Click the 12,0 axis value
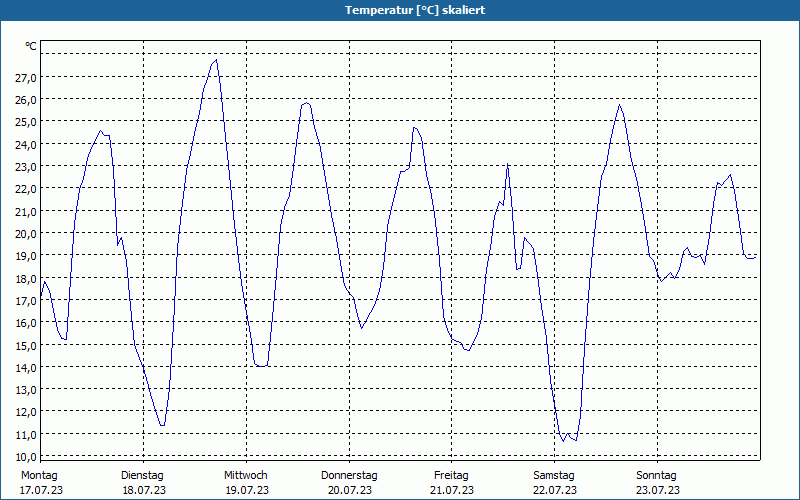This screenshot has width=800, height=500. 26,412
